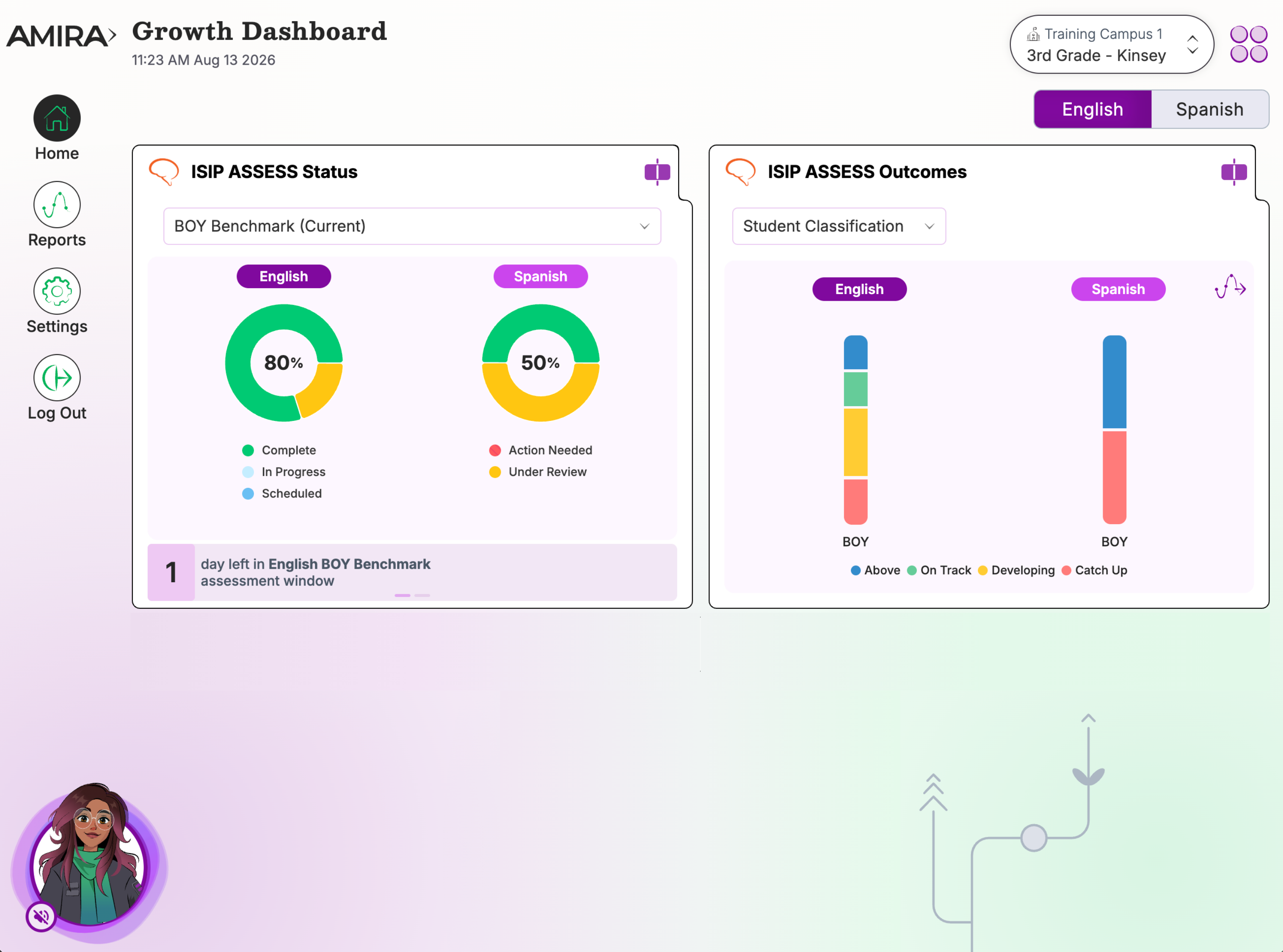This screenshot has height=952, width=1283.
Task: Open the Reports graph icon
Action: click(x=56, y=205)
